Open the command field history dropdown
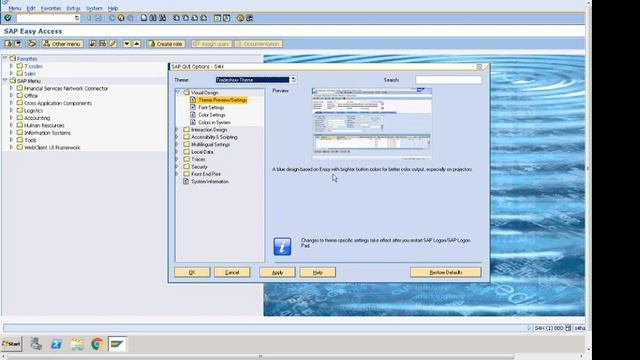Image resolution: width=640 pixels, height=360 pixels. click(77, 18)
